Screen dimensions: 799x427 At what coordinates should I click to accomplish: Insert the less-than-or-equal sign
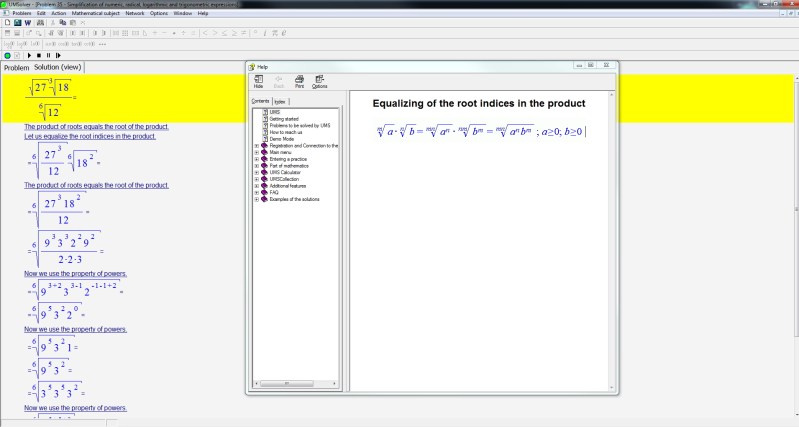pos(224,33)
